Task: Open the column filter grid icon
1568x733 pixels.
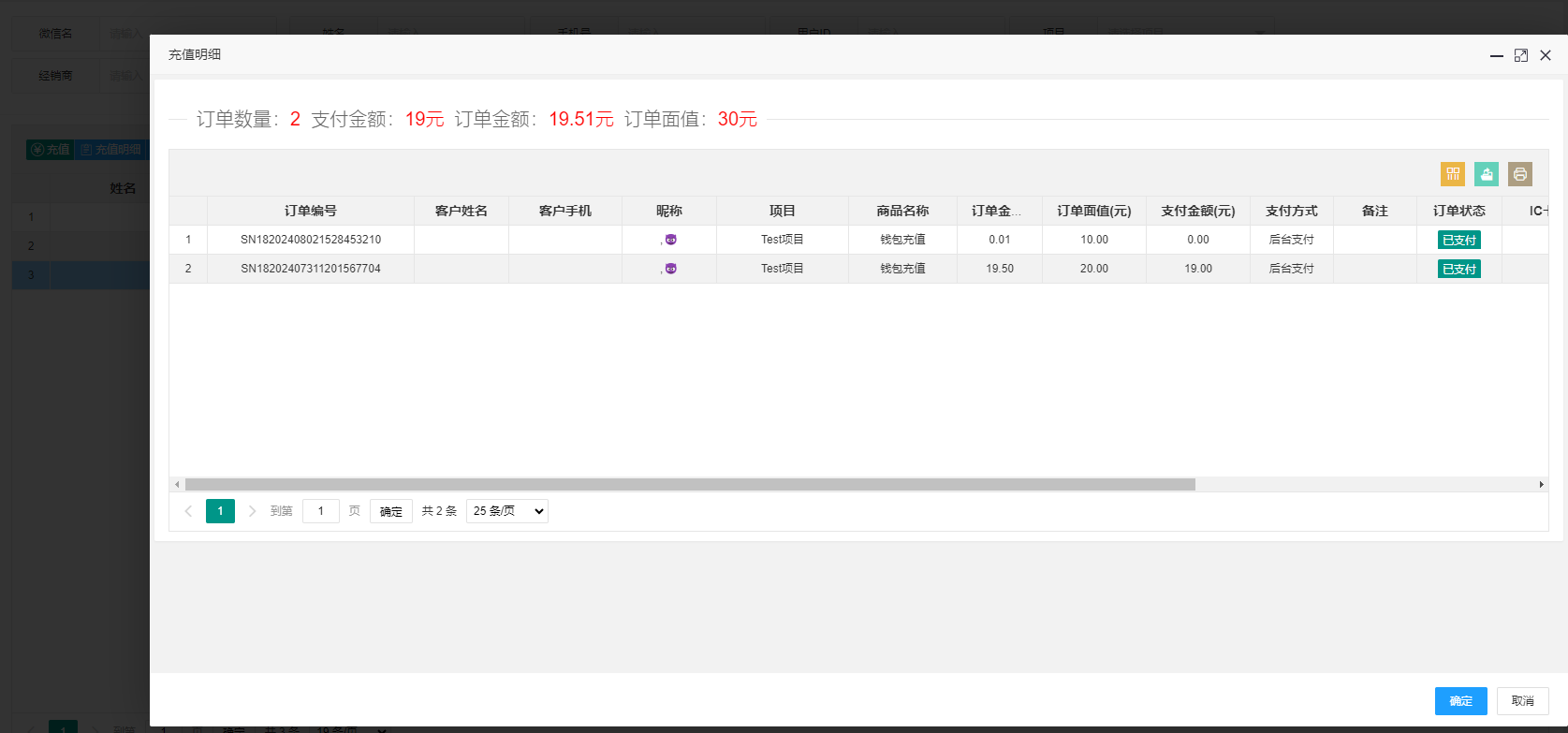Action: click(x=1453, y=174)
